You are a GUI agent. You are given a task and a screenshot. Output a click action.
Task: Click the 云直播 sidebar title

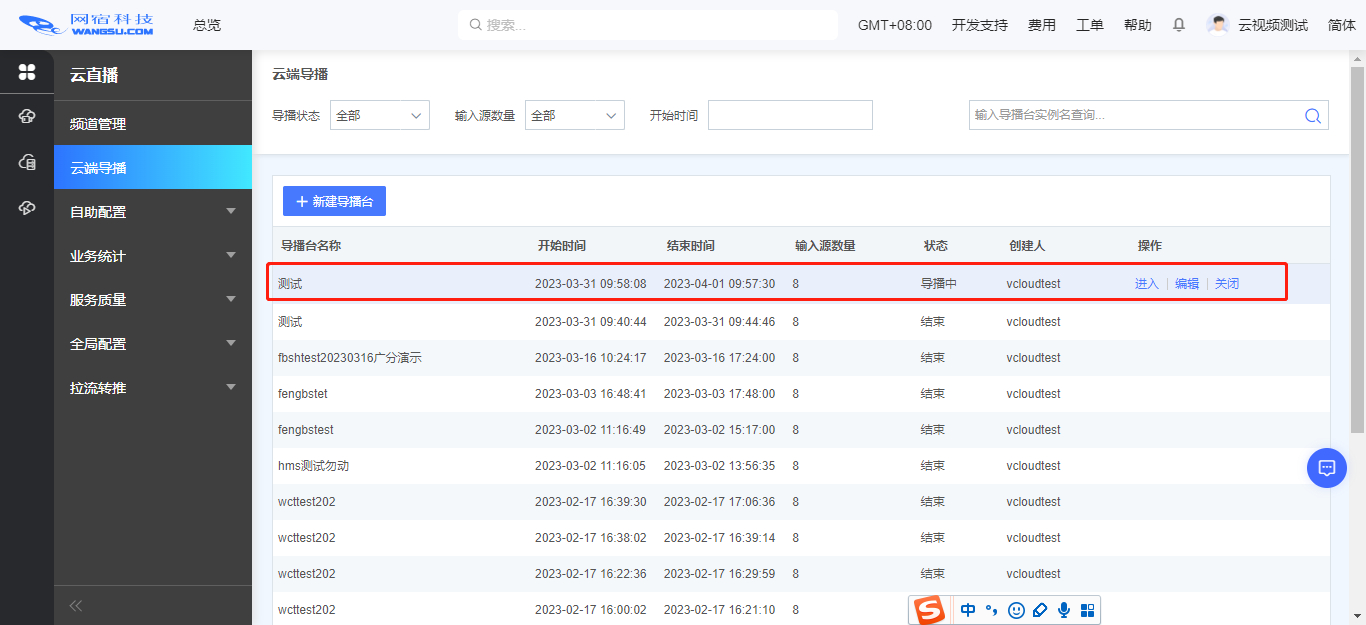tap(95, 75)
